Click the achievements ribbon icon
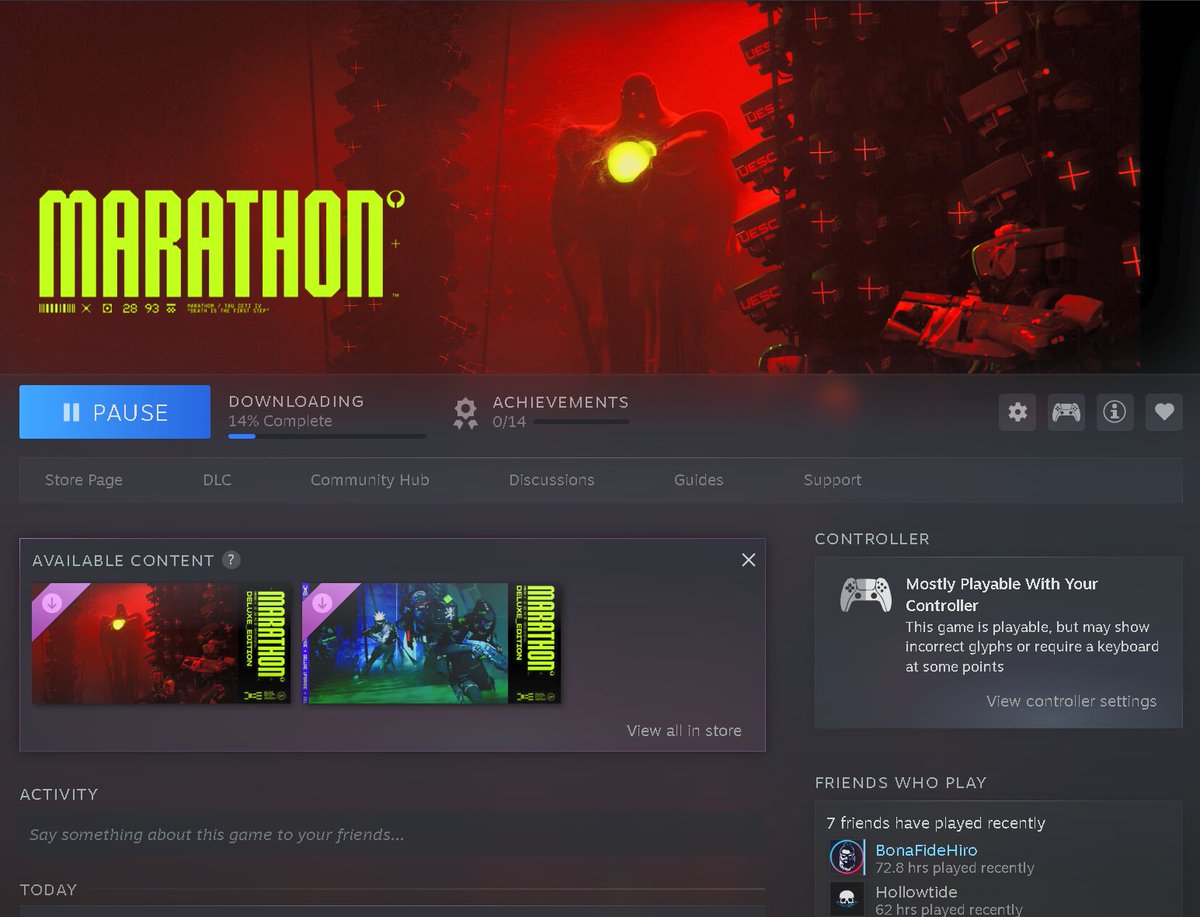This screenshot has height=917, width=1200. [465, 413]
